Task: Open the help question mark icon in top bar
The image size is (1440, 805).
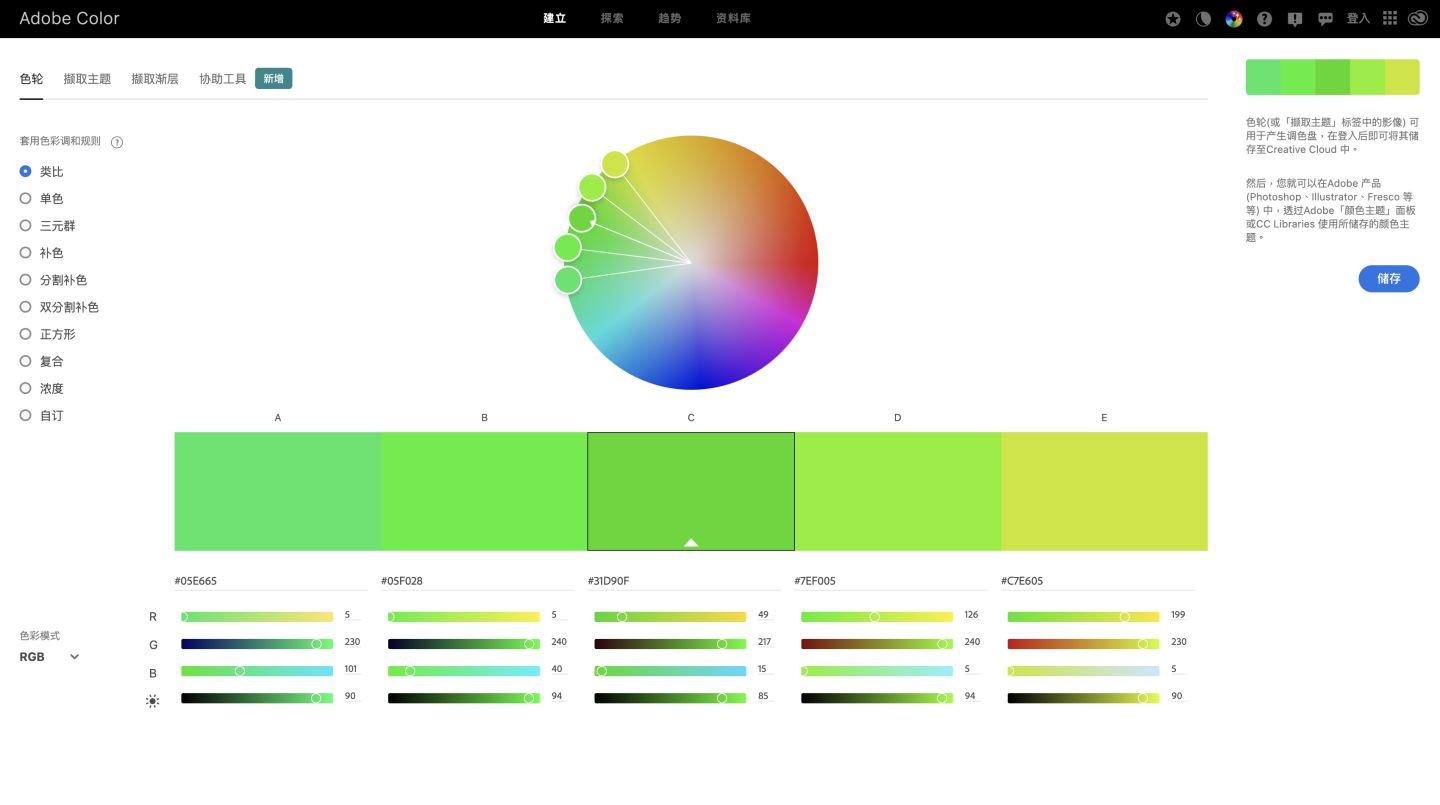Action: tap(1264, 18)
